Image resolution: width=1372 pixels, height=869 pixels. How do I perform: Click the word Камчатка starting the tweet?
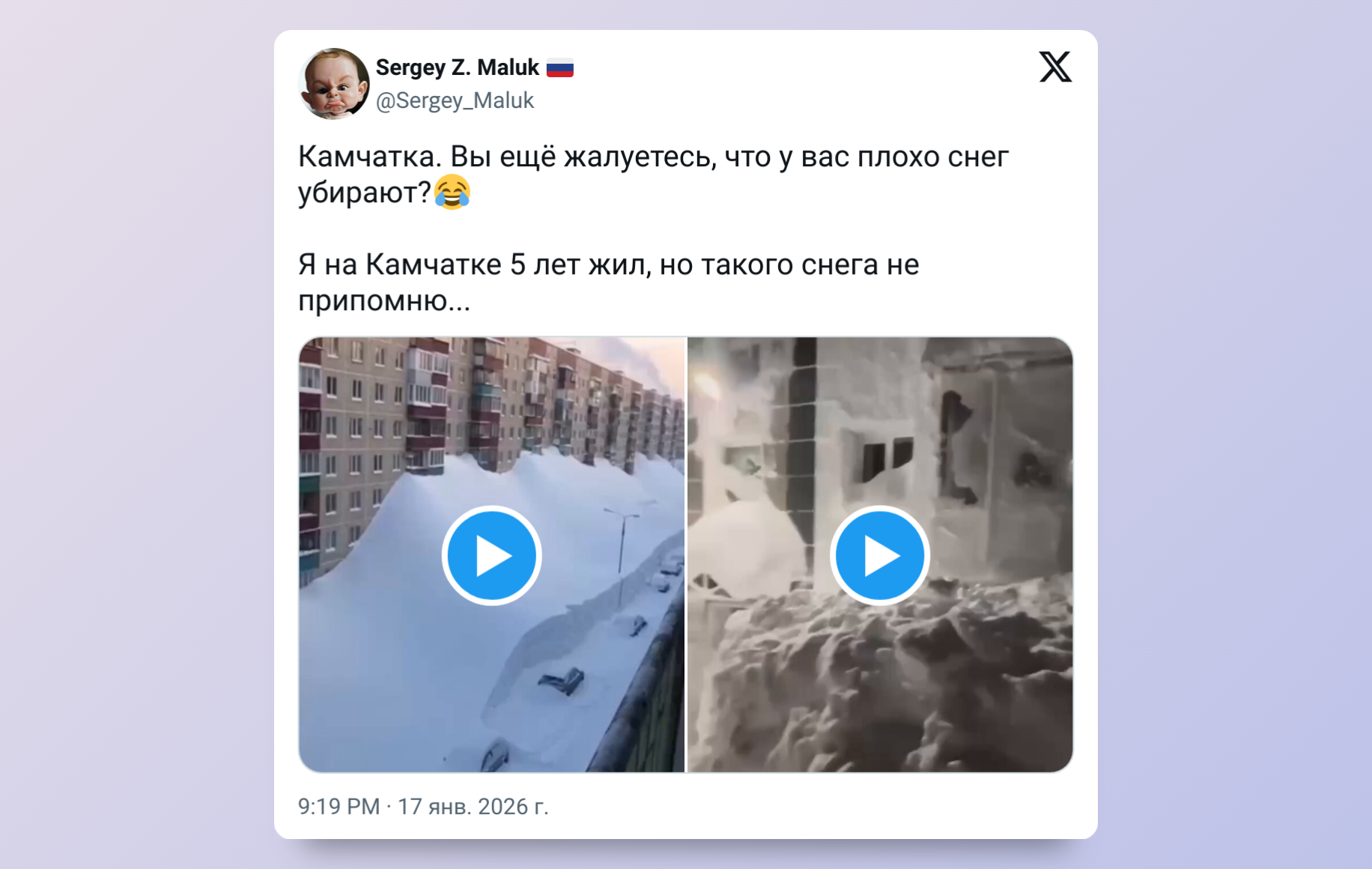[x=370, y=157]
